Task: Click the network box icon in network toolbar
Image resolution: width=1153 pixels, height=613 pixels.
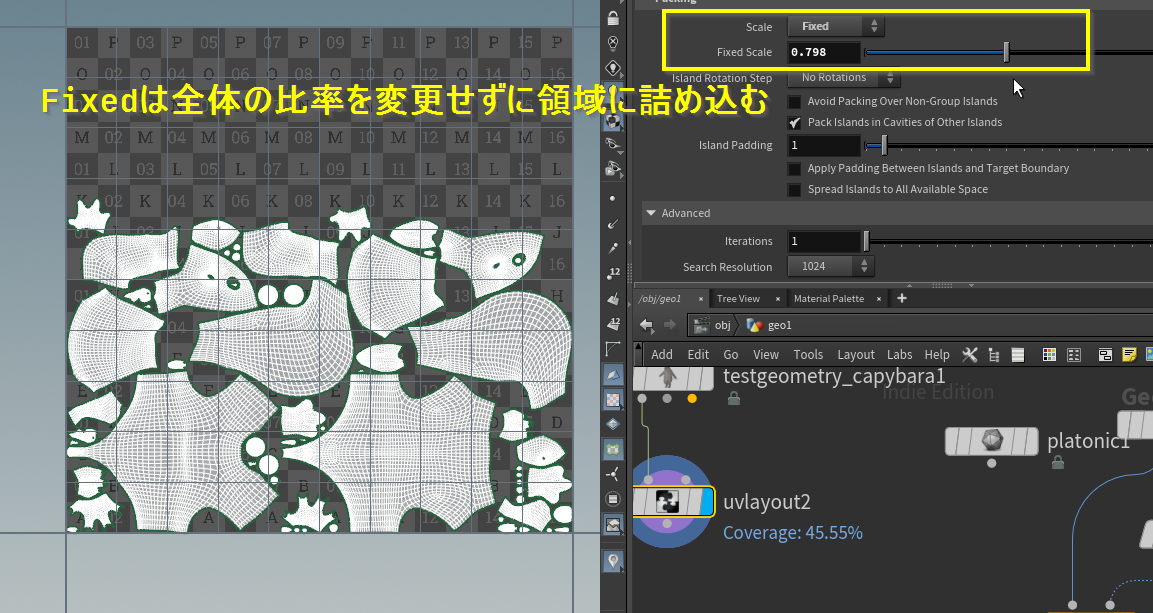Action: pyautogui.click(x=1105, y=355)
